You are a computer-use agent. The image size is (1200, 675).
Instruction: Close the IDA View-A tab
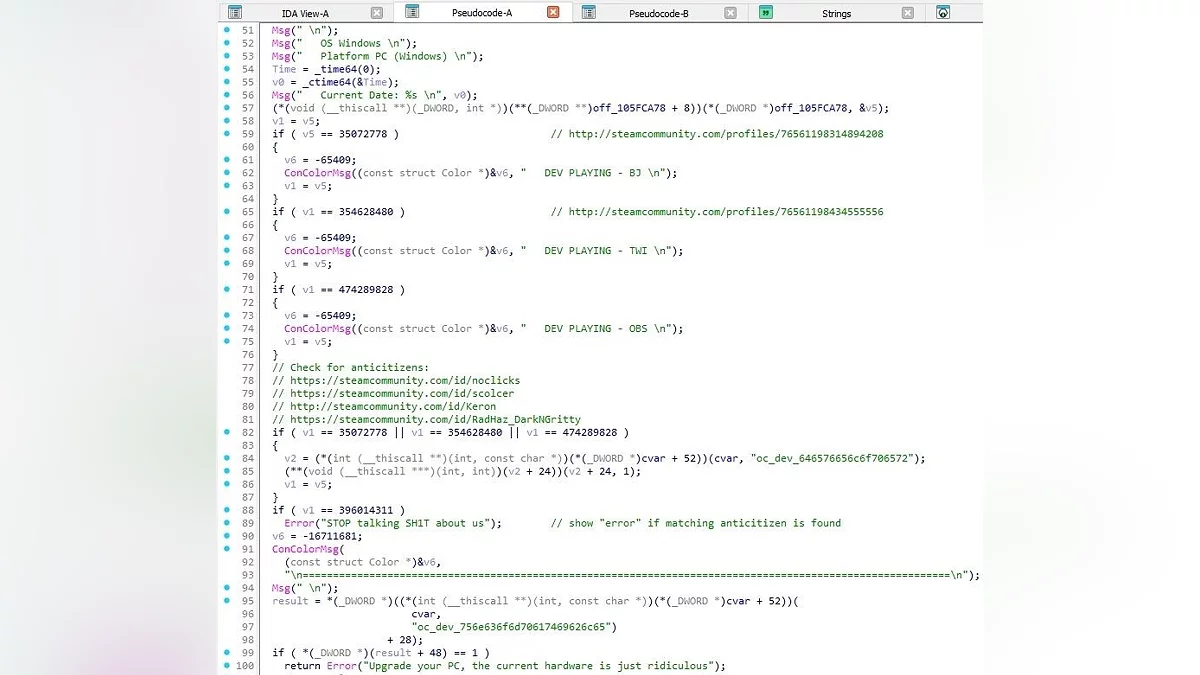[377, 13]
